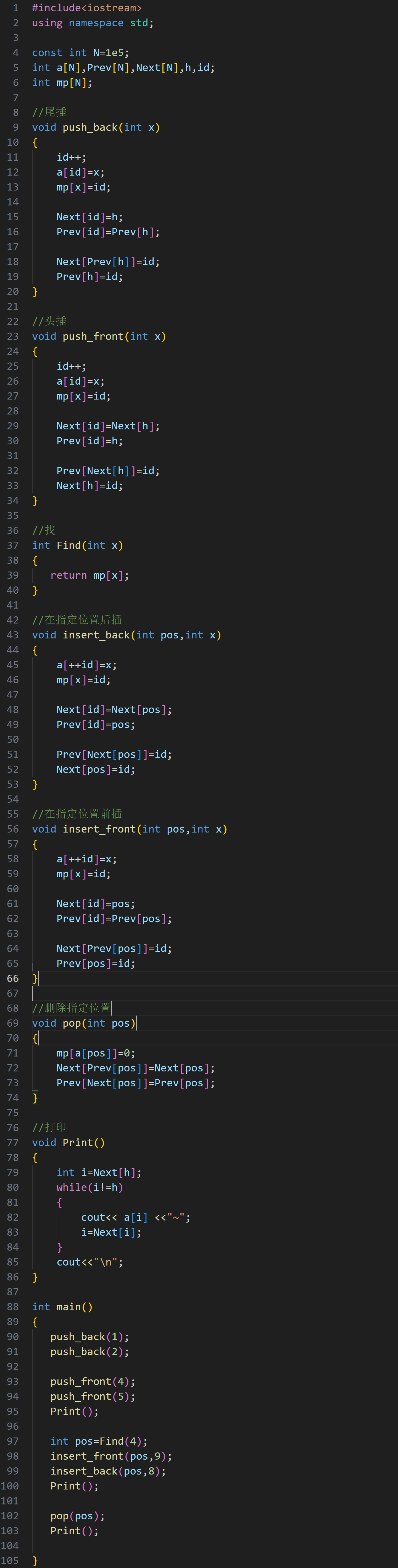The height and width of the screenshot is (1568, 398).
Task: Click the 'Prev[Next[h]]=id;' statement
Action: tap(108, 471)
